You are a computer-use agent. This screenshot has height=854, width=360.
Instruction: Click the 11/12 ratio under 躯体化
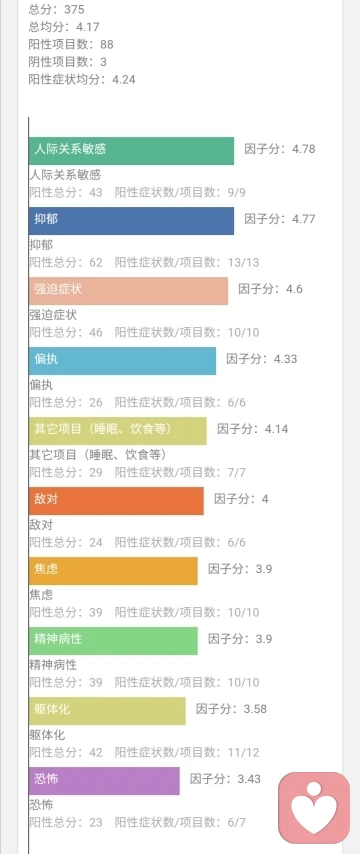pos(243,753)
